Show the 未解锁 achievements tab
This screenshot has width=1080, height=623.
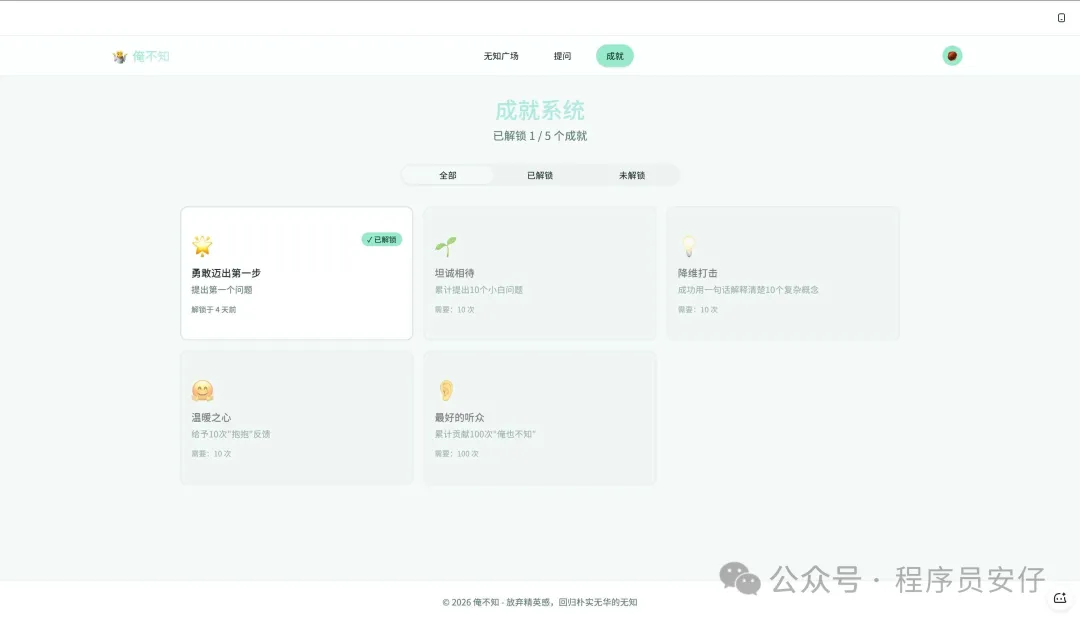[x=632, y=176]
